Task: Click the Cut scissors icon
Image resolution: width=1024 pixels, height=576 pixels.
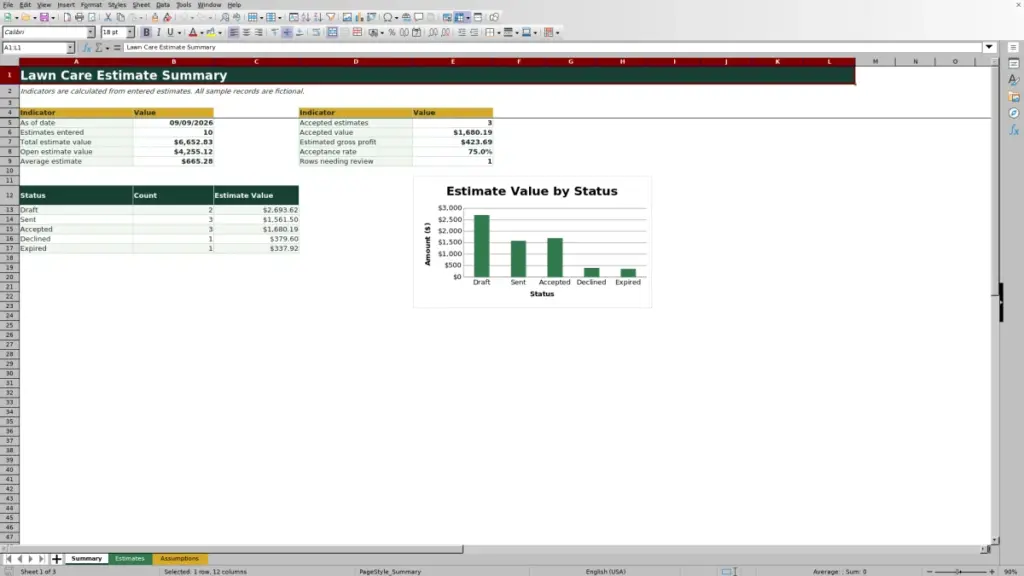Action: click(108, 17)
